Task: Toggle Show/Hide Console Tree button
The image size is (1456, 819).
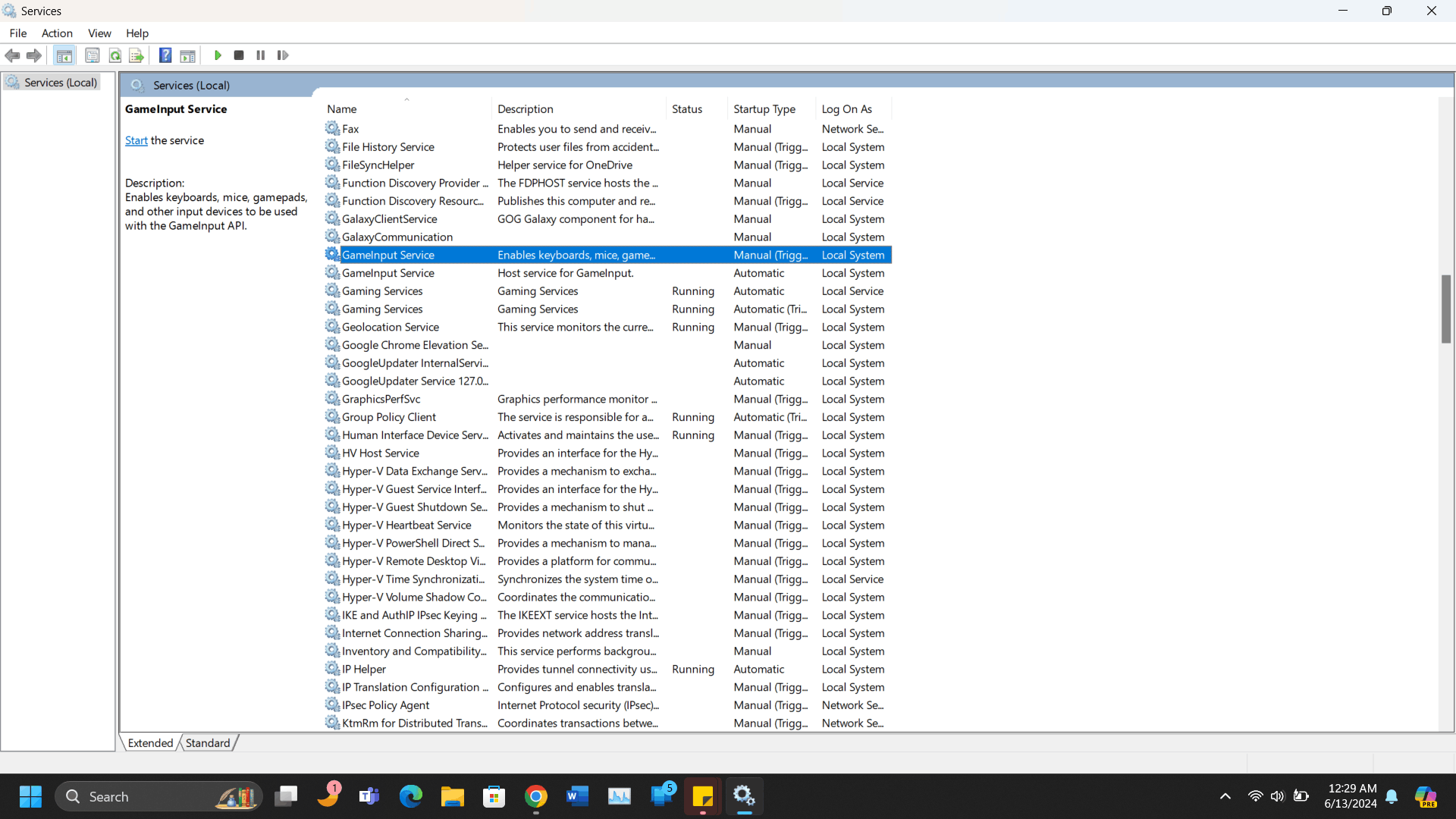Action: [x=64, y=55]
